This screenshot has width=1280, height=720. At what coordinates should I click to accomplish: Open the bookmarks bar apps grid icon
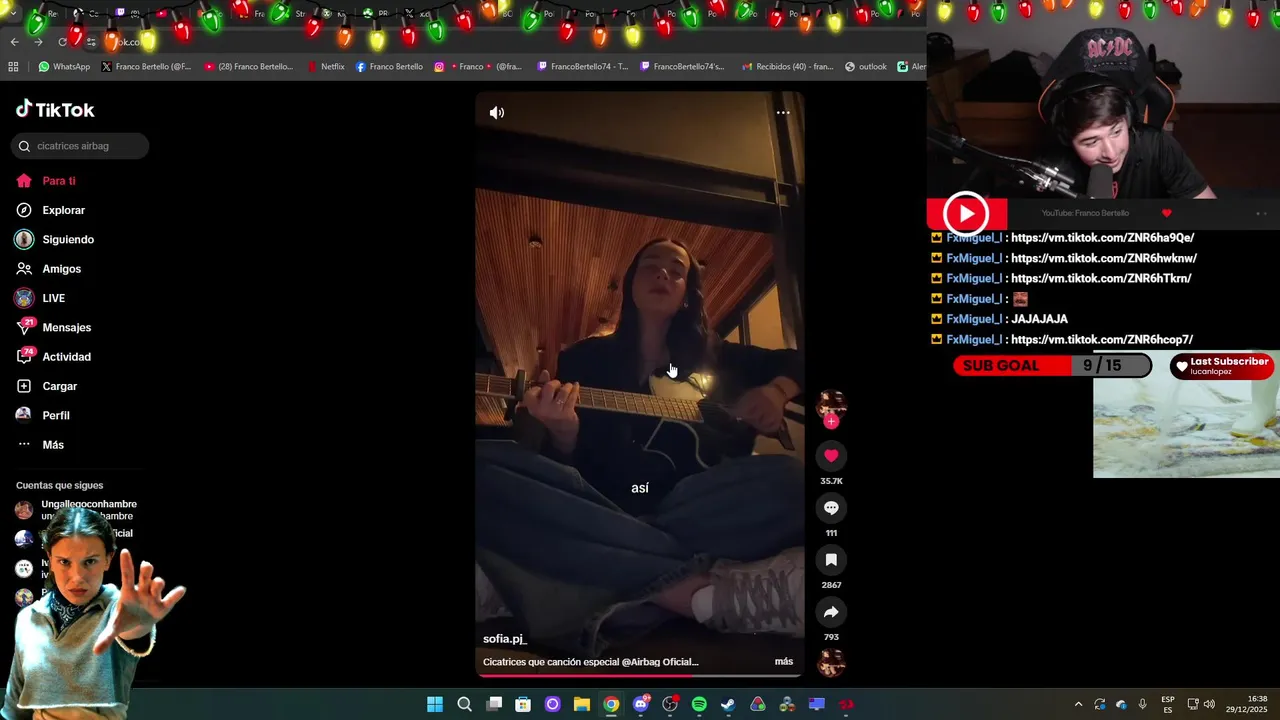click(13, 67)
